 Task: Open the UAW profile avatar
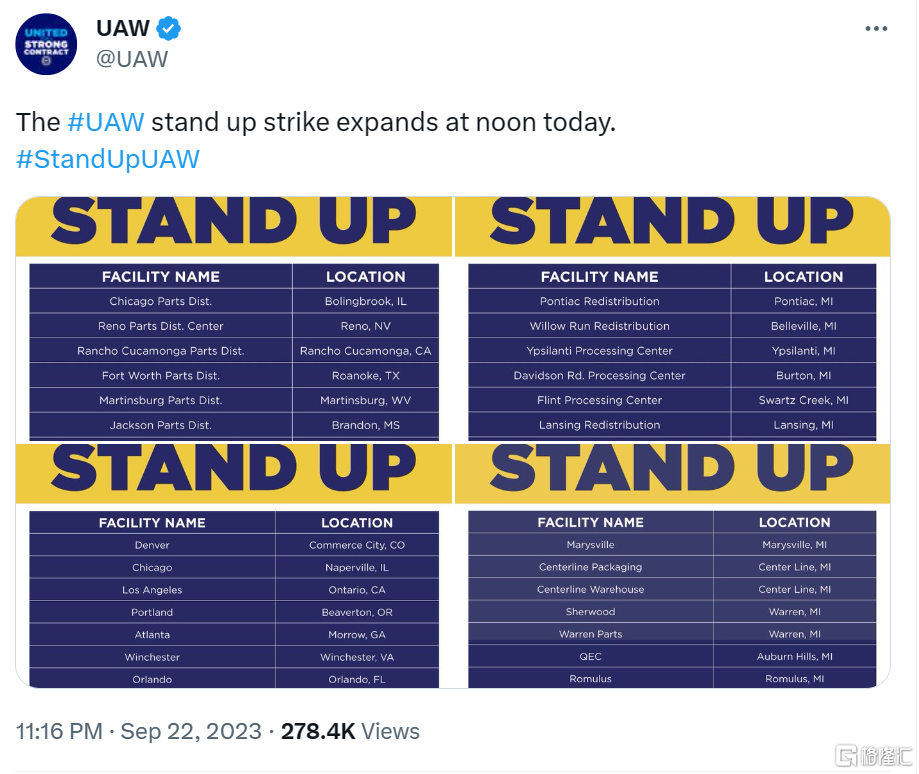(46, 45)
